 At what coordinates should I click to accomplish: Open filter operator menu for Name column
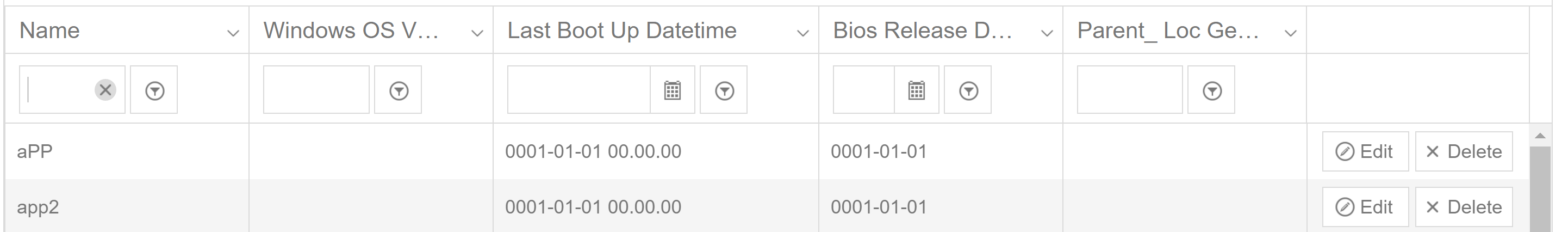(154, 90)
